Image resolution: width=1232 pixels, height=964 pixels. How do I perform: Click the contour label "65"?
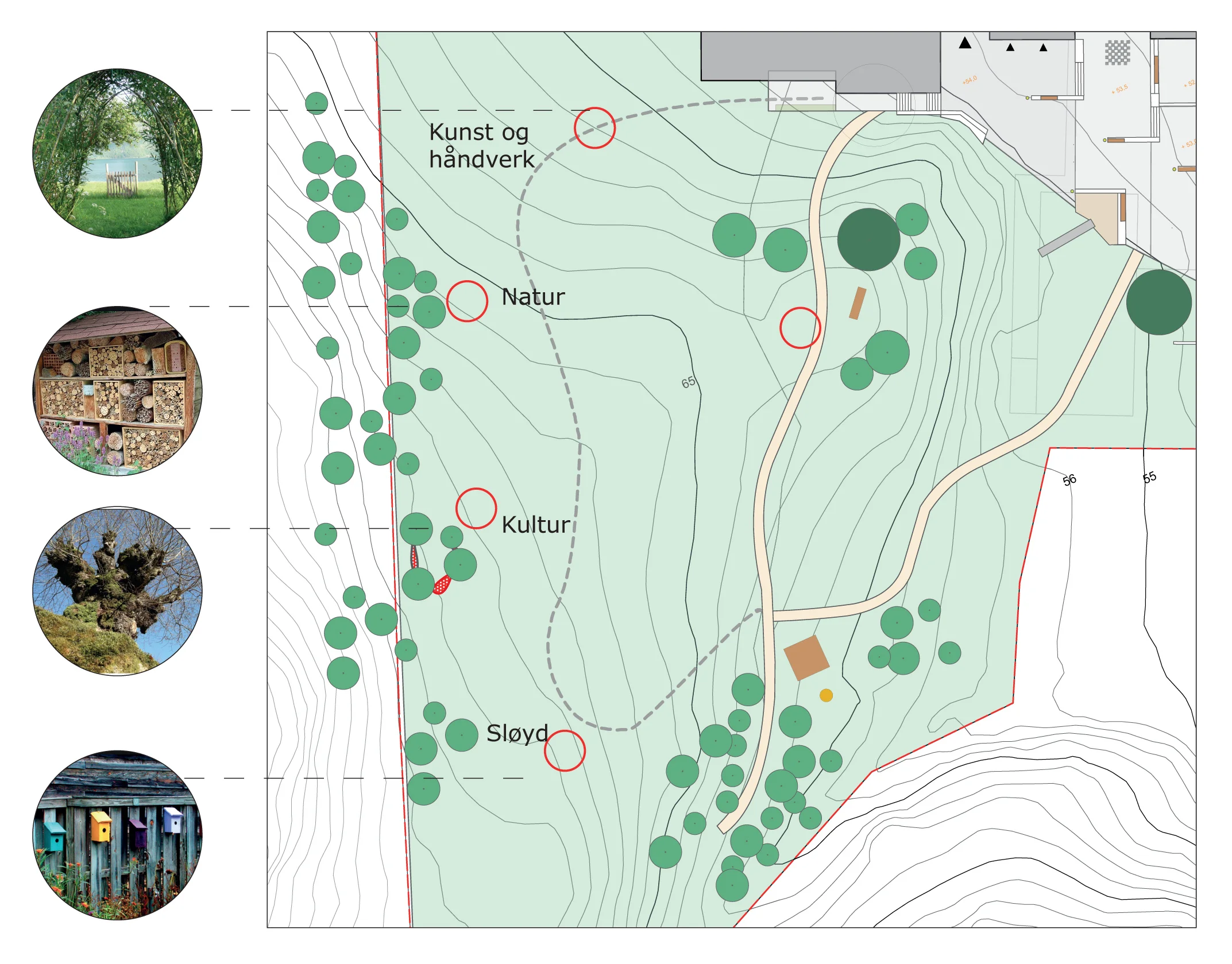click(x=689, y=382)
